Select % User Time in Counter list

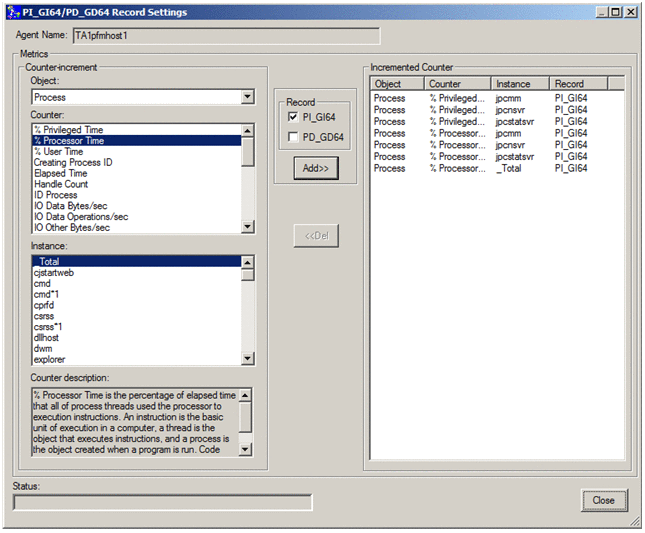point(58,152)
